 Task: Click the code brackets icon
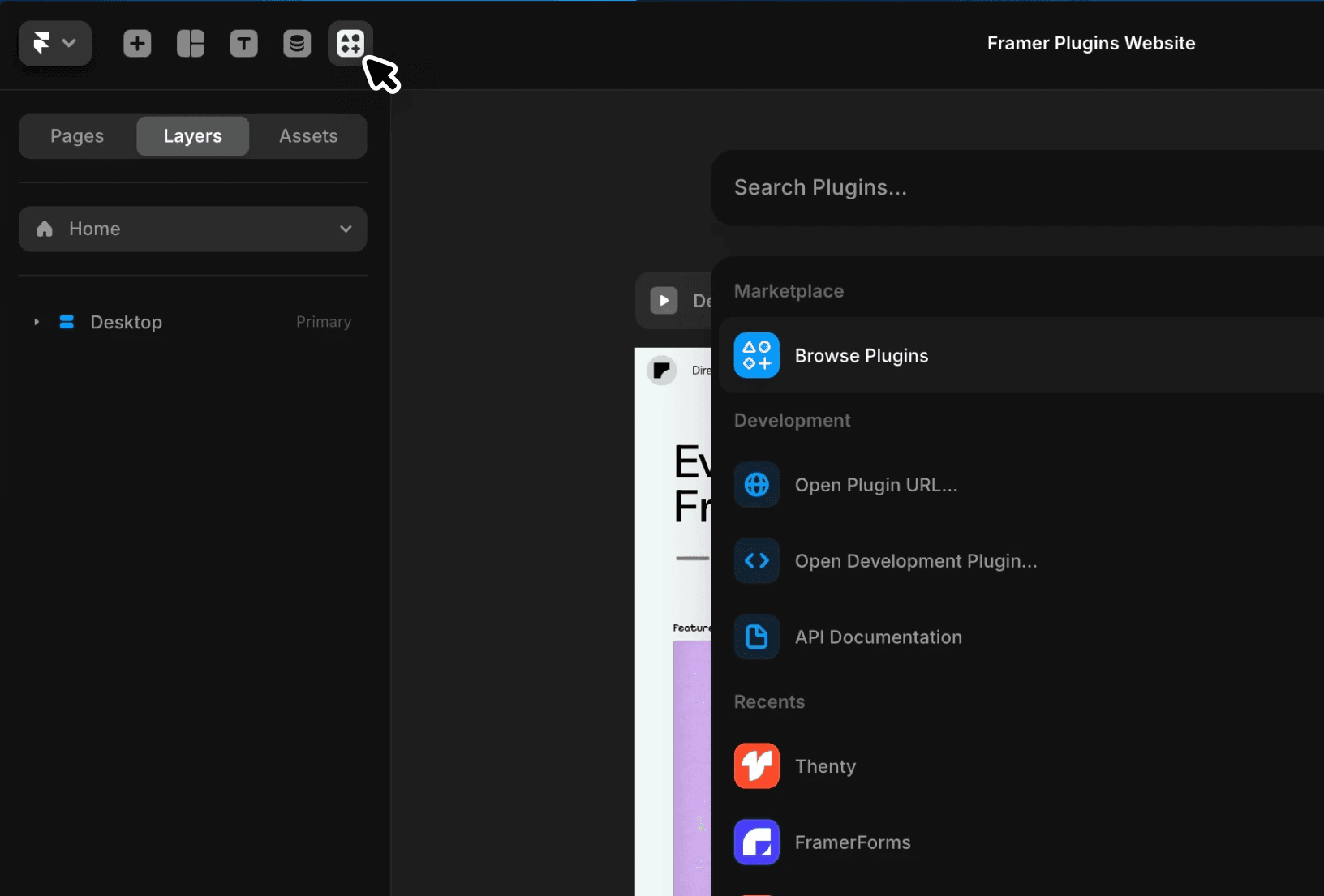[757, 561]
